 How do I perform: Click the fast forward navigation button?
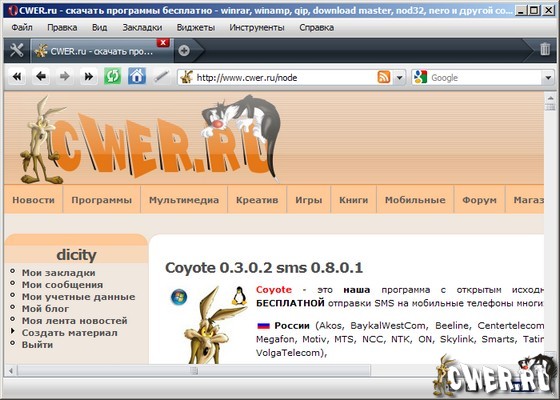89,76
